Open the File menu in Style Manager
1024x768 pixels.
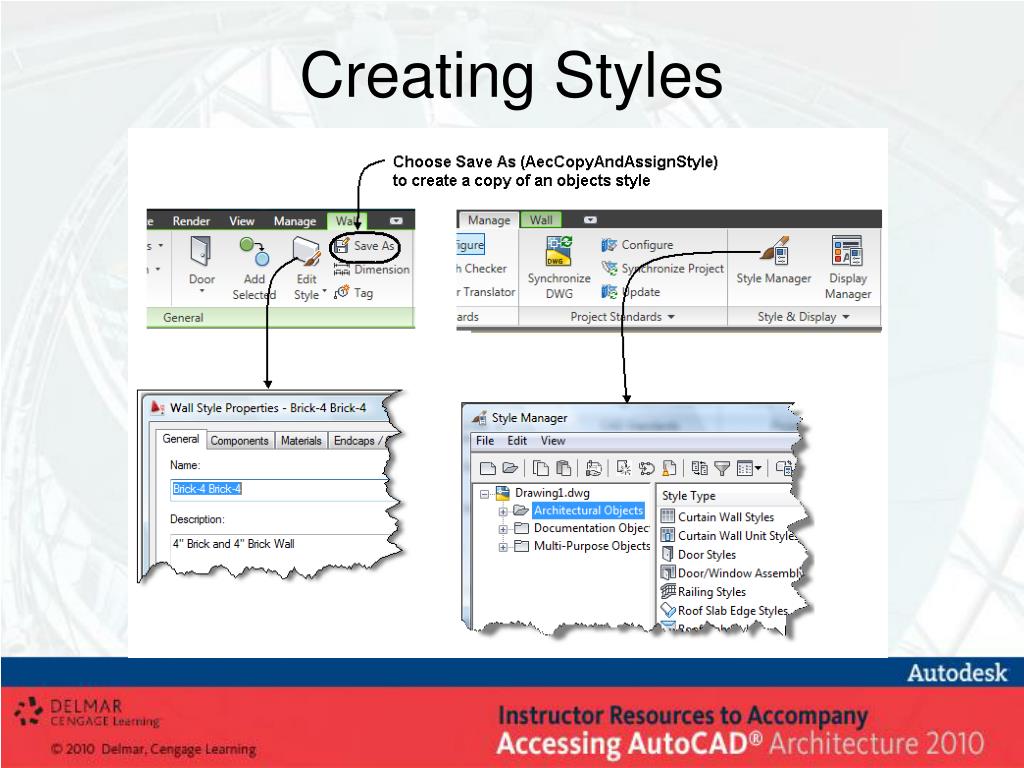(485, 441)
